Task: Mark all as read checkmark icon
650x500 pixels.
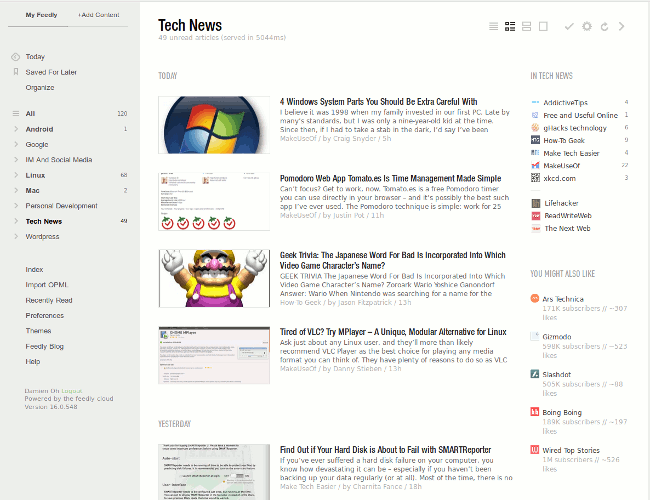Action: point(569,27)
